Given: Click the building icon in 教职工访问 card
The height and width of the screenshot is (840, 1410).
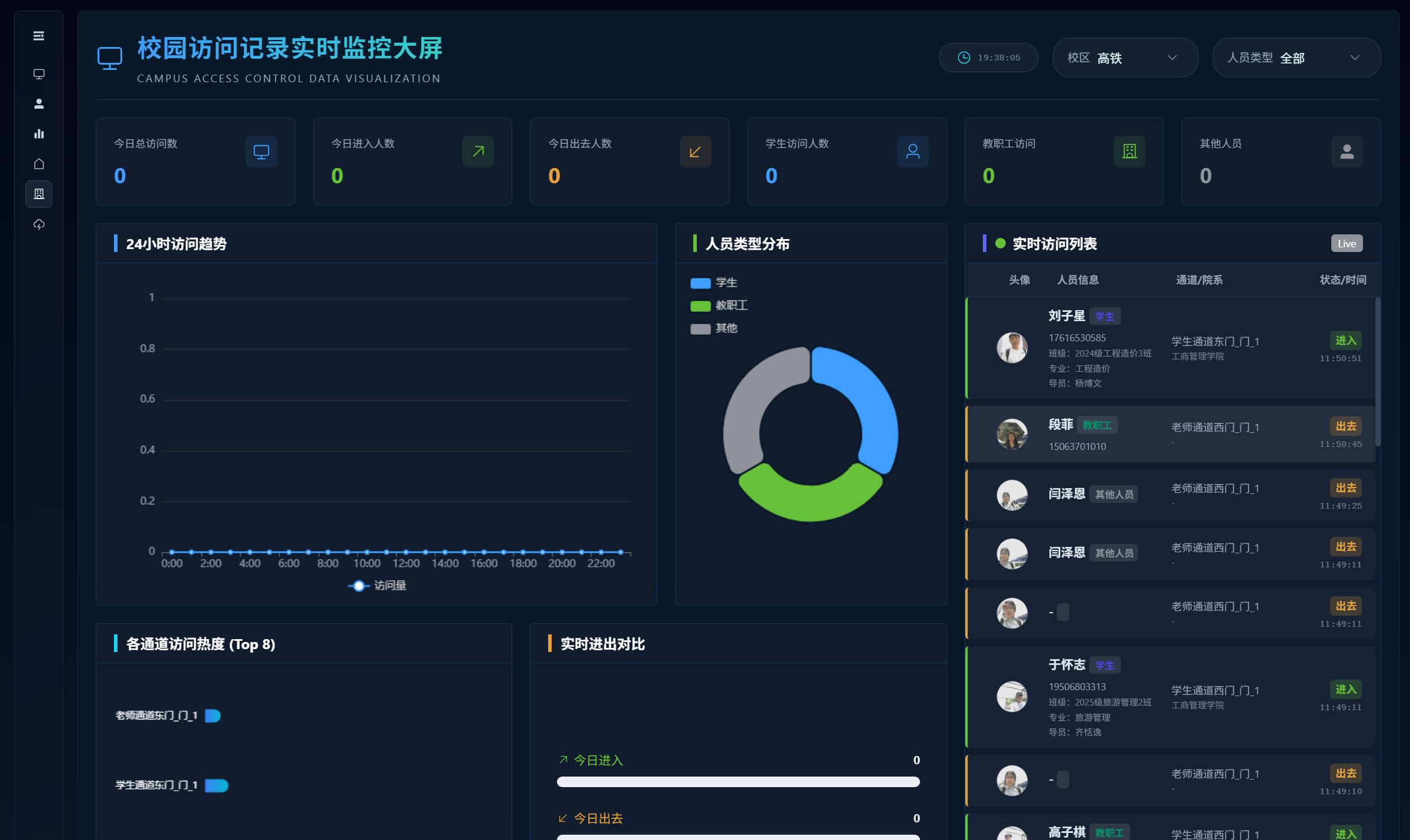Looking at the screenshot, I should pyautogui.click(x=1130, y=152).
